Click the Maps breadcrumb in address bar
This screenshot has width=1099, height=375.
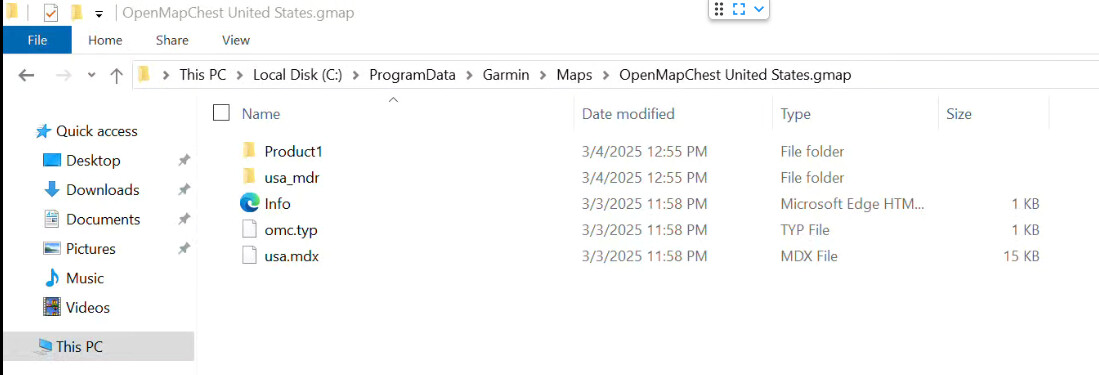point(574,75)
